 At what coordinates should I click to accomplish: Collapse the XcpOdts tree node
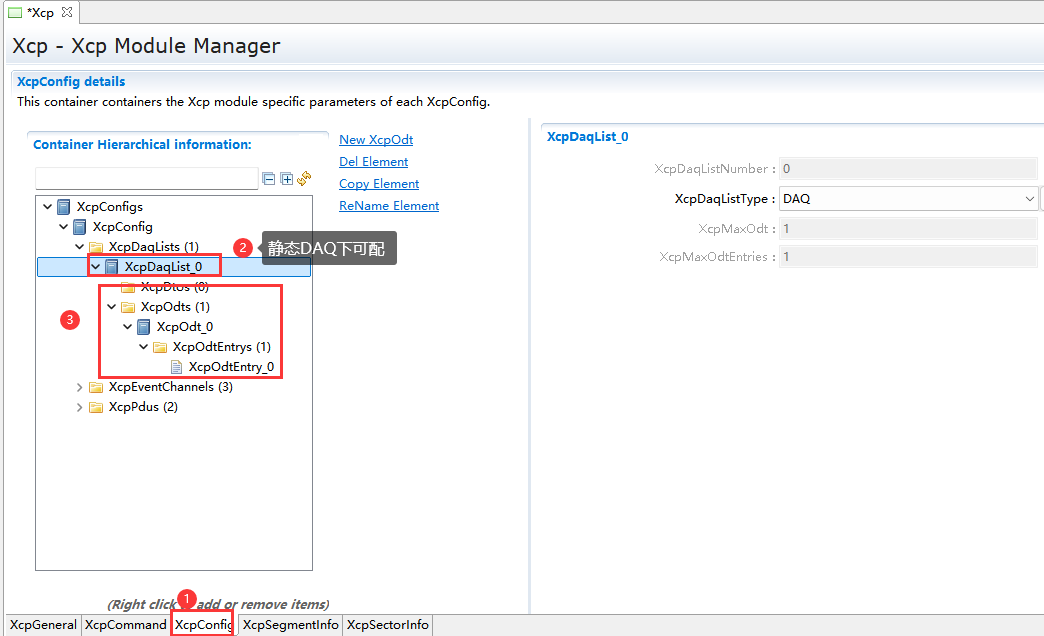112,307
